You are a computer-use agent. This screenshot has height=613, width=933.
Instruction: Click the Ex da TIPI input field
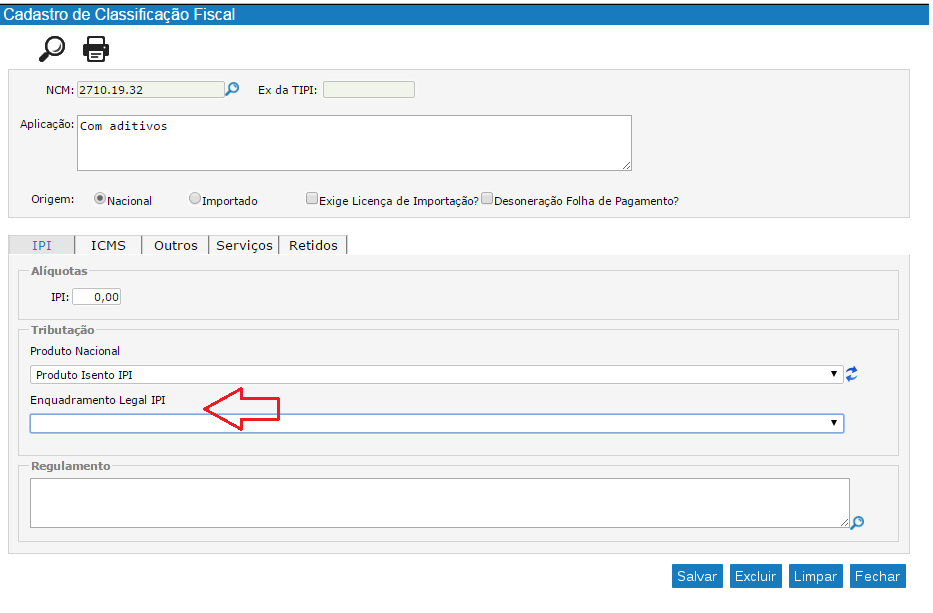pyautogui.click(x=369, y=90)
